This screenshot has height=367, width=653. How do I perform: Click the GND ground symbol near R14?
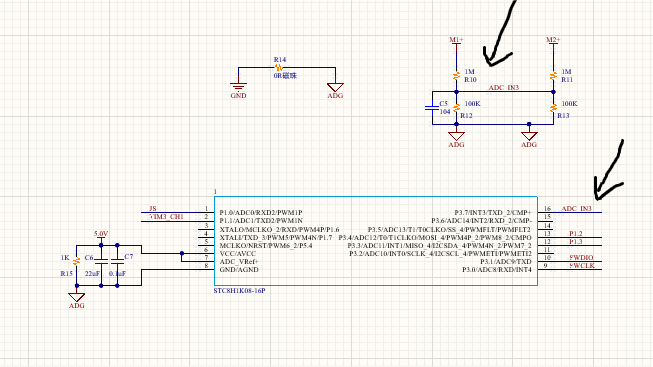(x=238, y=87)
